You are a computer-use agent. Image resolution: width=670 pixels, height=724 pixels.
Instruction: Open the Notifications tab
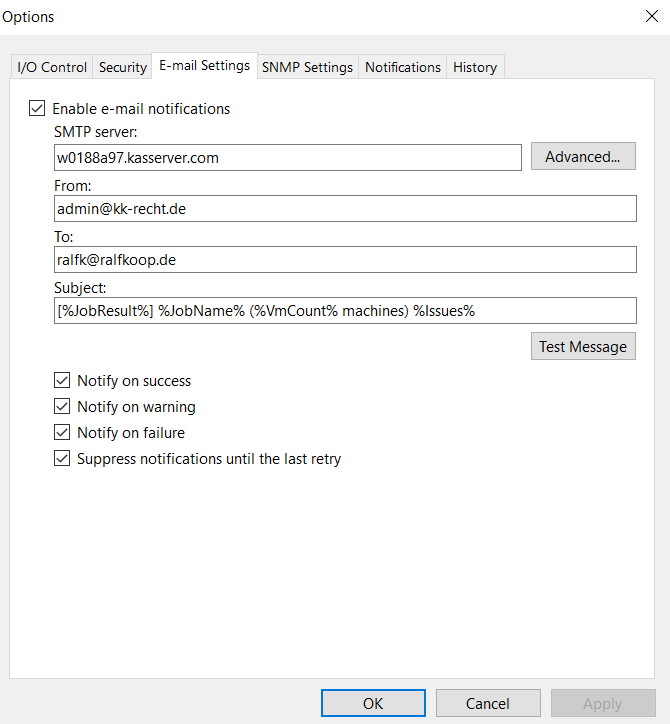point(402,67)
